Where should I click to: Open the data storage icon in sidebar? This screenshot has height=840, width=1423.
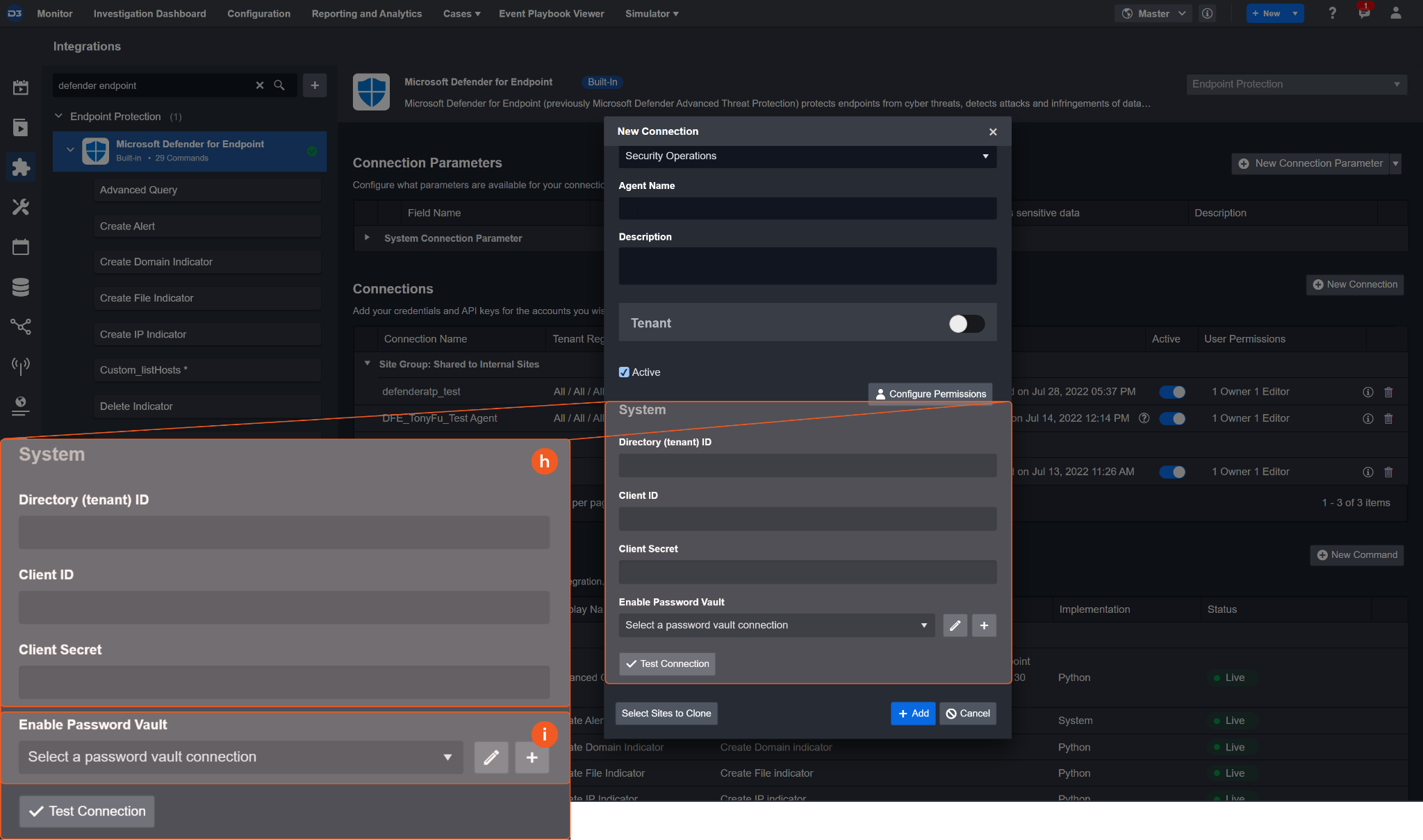point(21,287)
